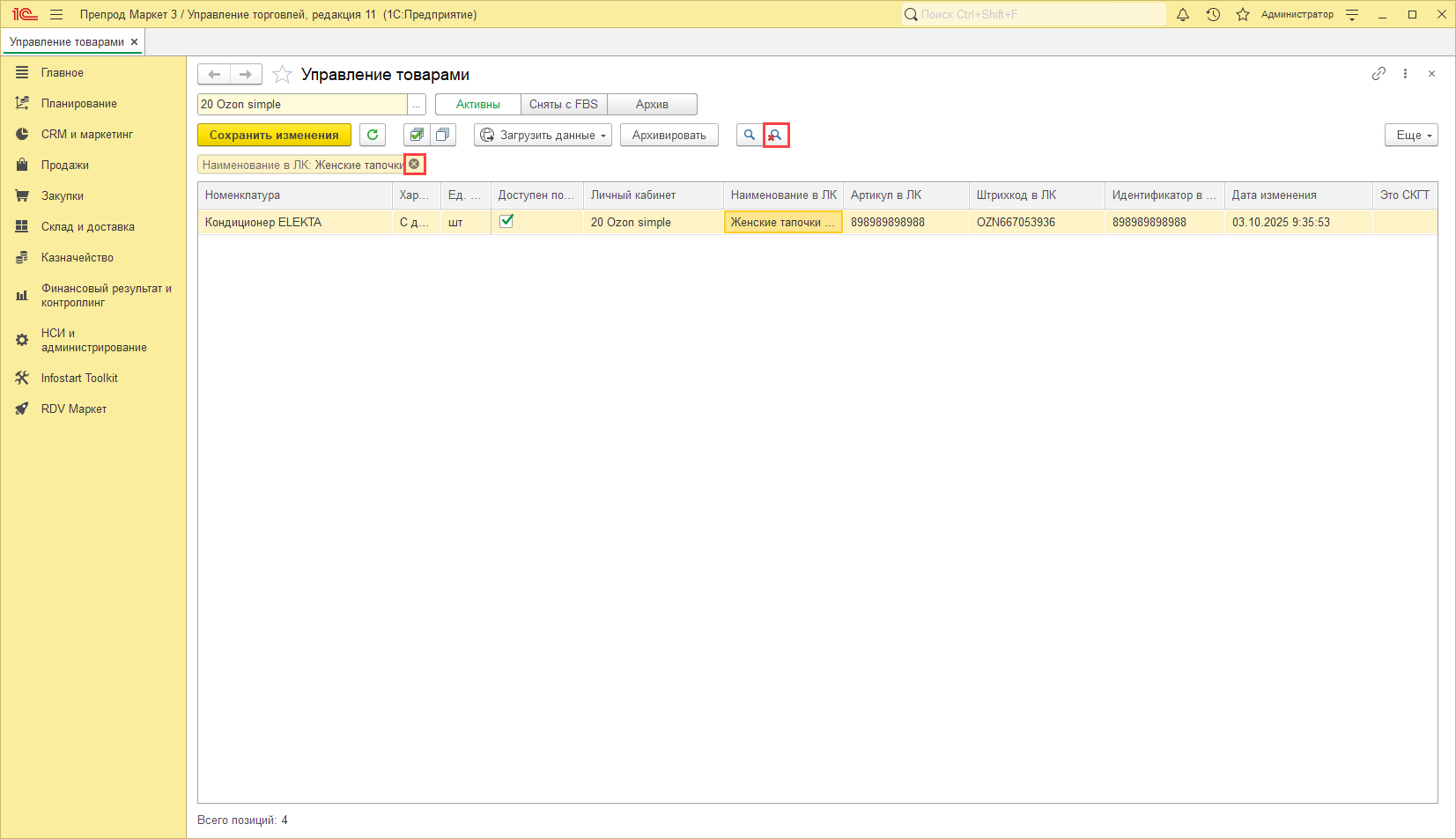Click the uncheck all rows icon
Screen dimensions: 1456x839
tap(442, 135)
